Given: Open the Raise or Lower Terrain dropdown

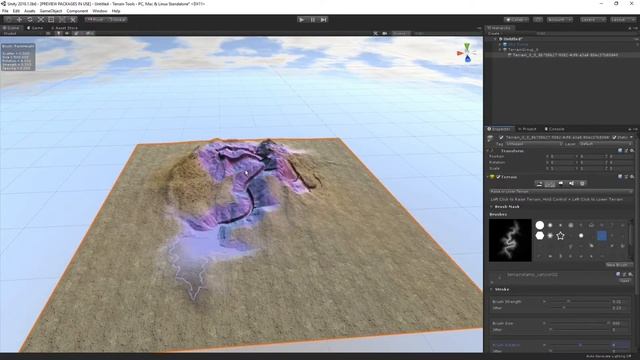Looking at the screenshot, I should [561, 191].
